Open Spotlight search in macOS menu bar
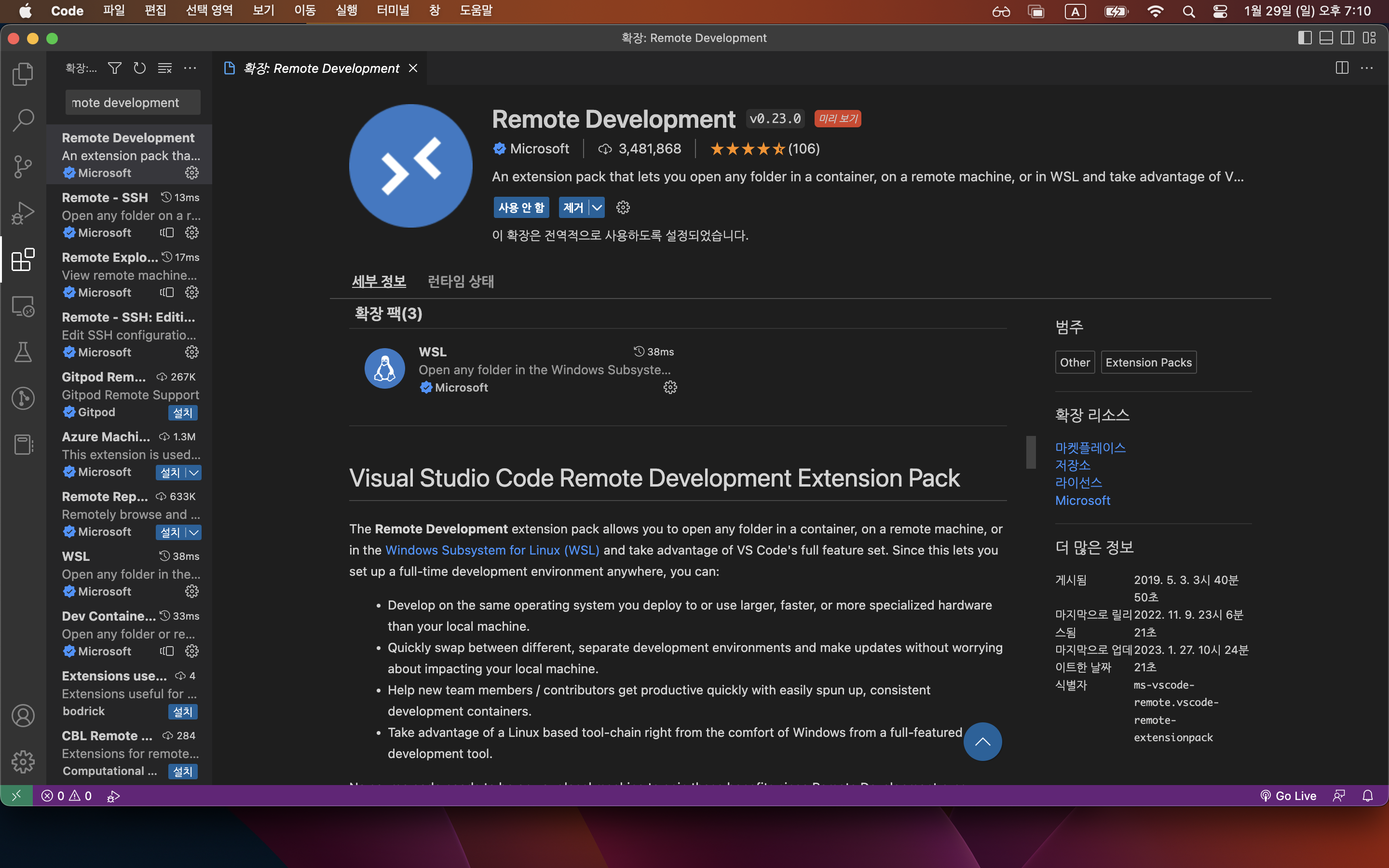The image size is (1389, 868). 1189,11
